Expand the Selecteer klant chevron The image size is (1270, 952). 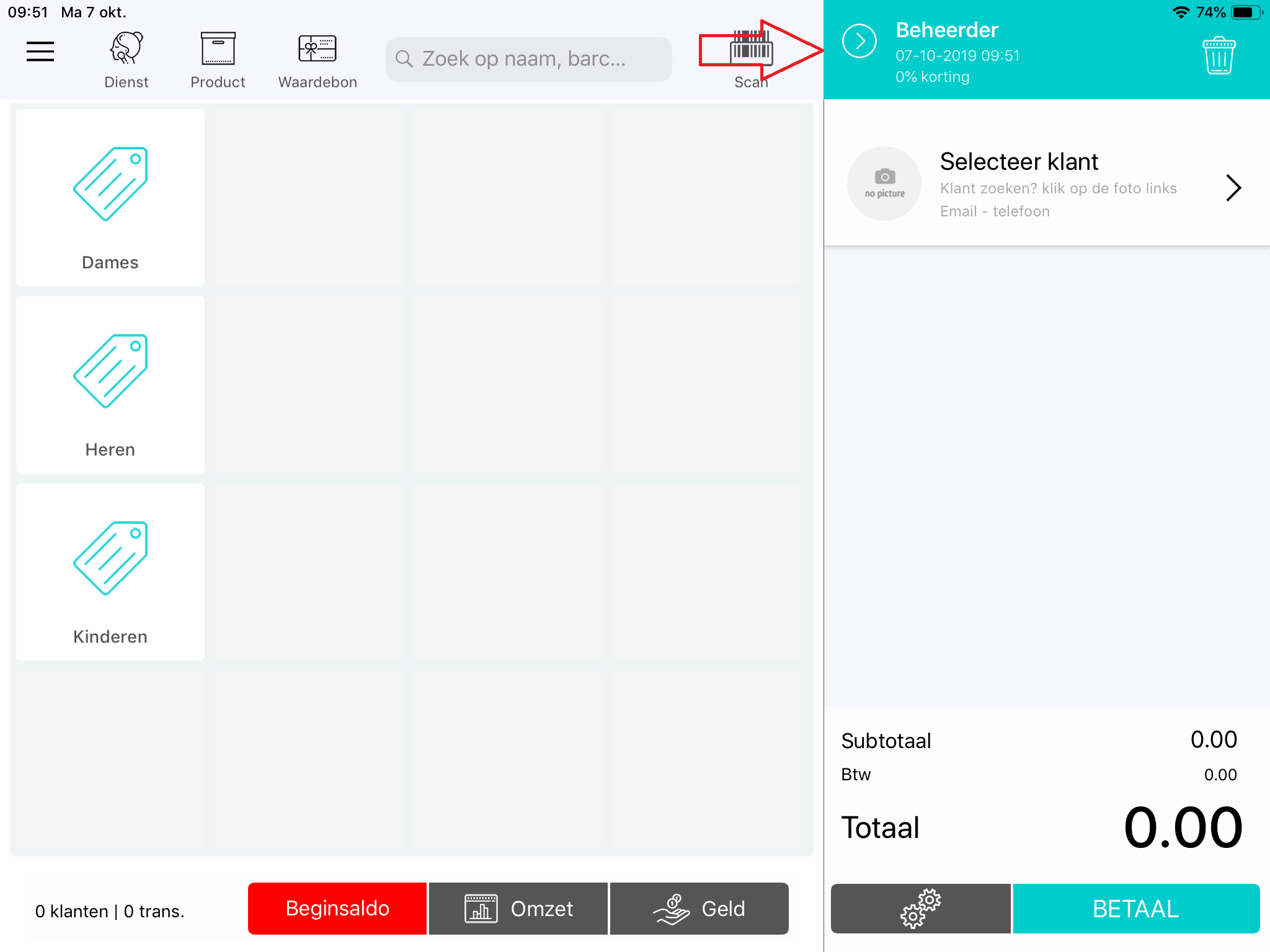(1233, 188)
